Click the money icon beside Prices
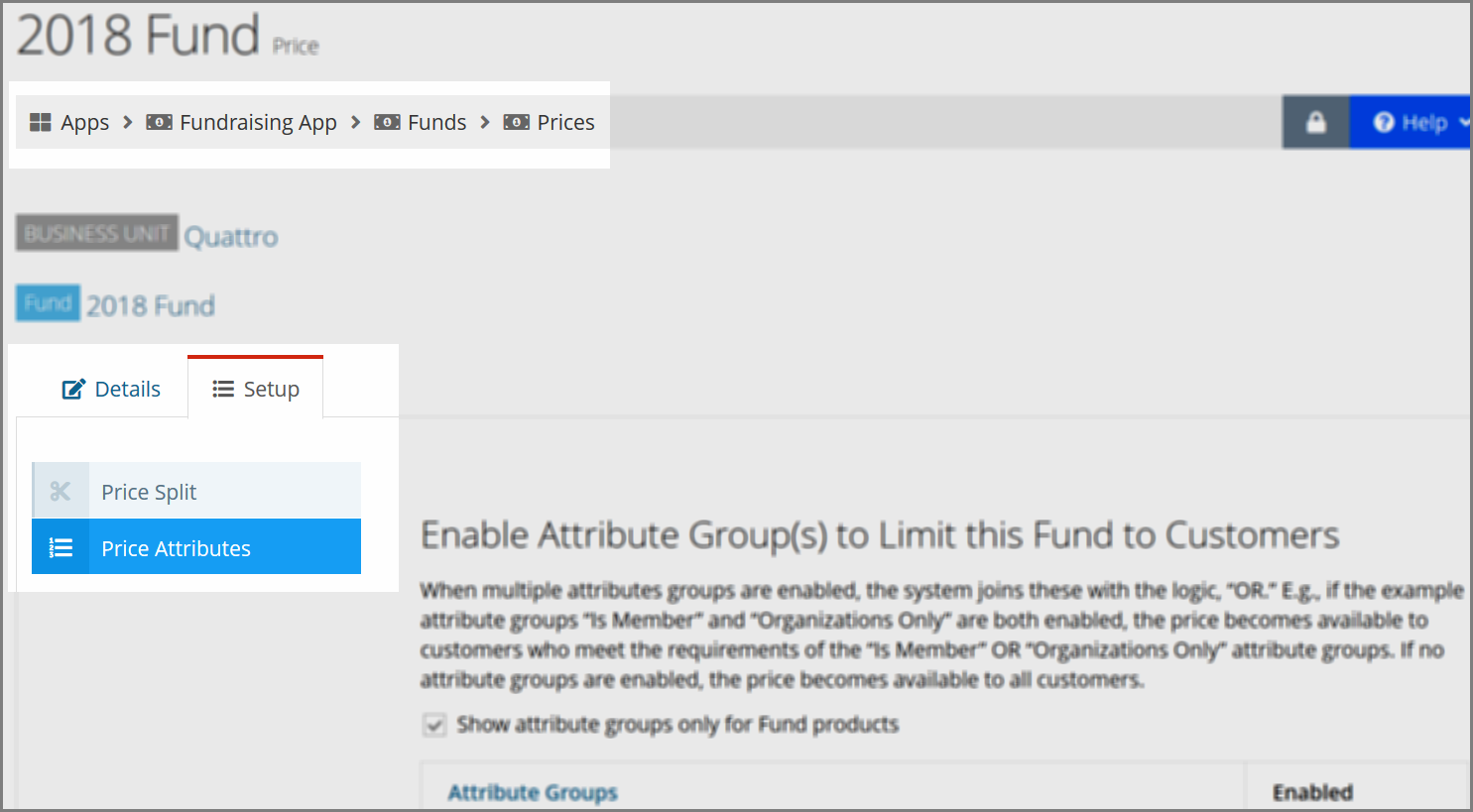This screenshot has height=812, width=1473. coord(516,122)
